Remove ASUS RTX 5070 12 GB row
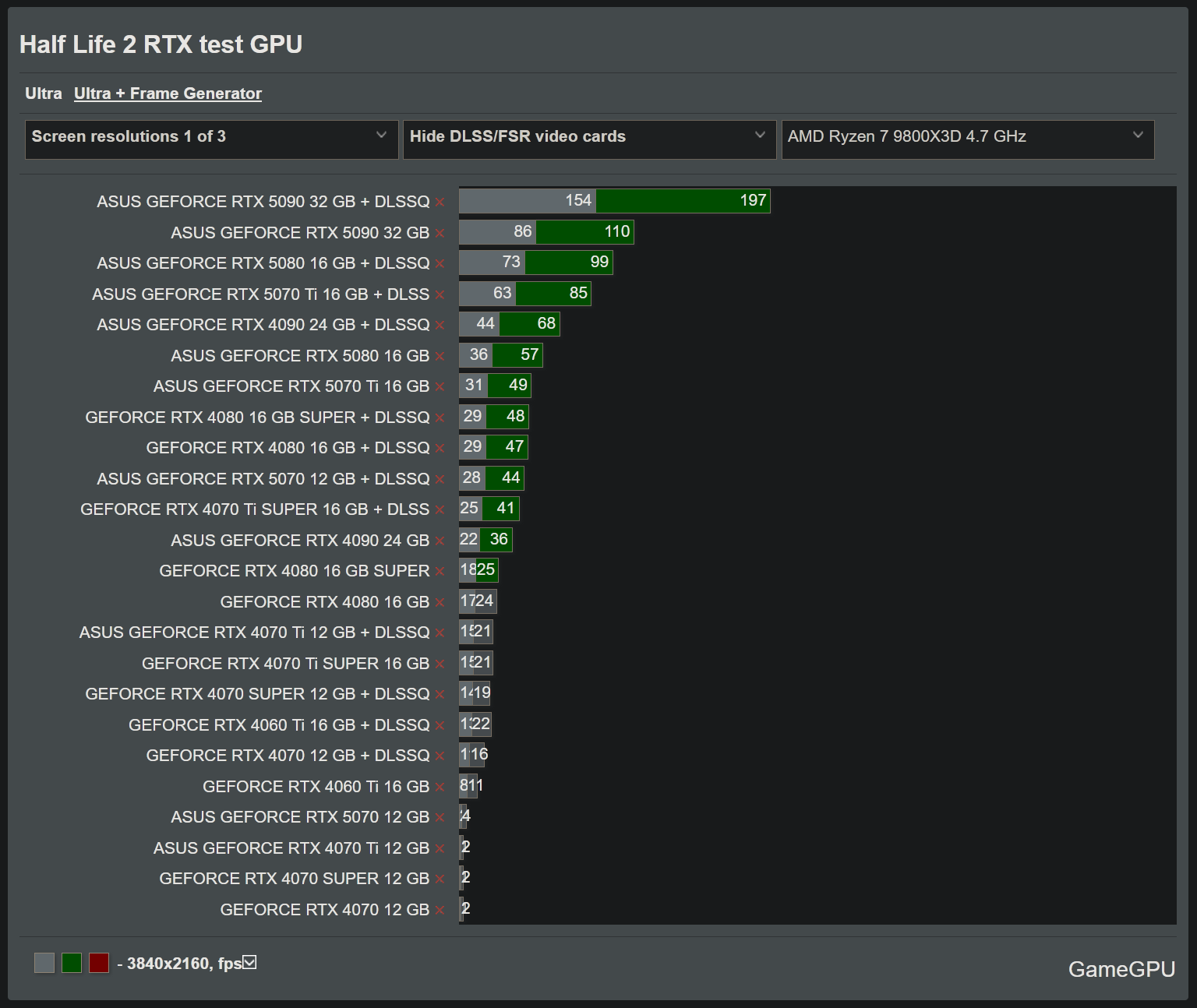Image resolution: width=1197 pixels, height=1008 pixels. pyautogui.click(x=440, y=818)
